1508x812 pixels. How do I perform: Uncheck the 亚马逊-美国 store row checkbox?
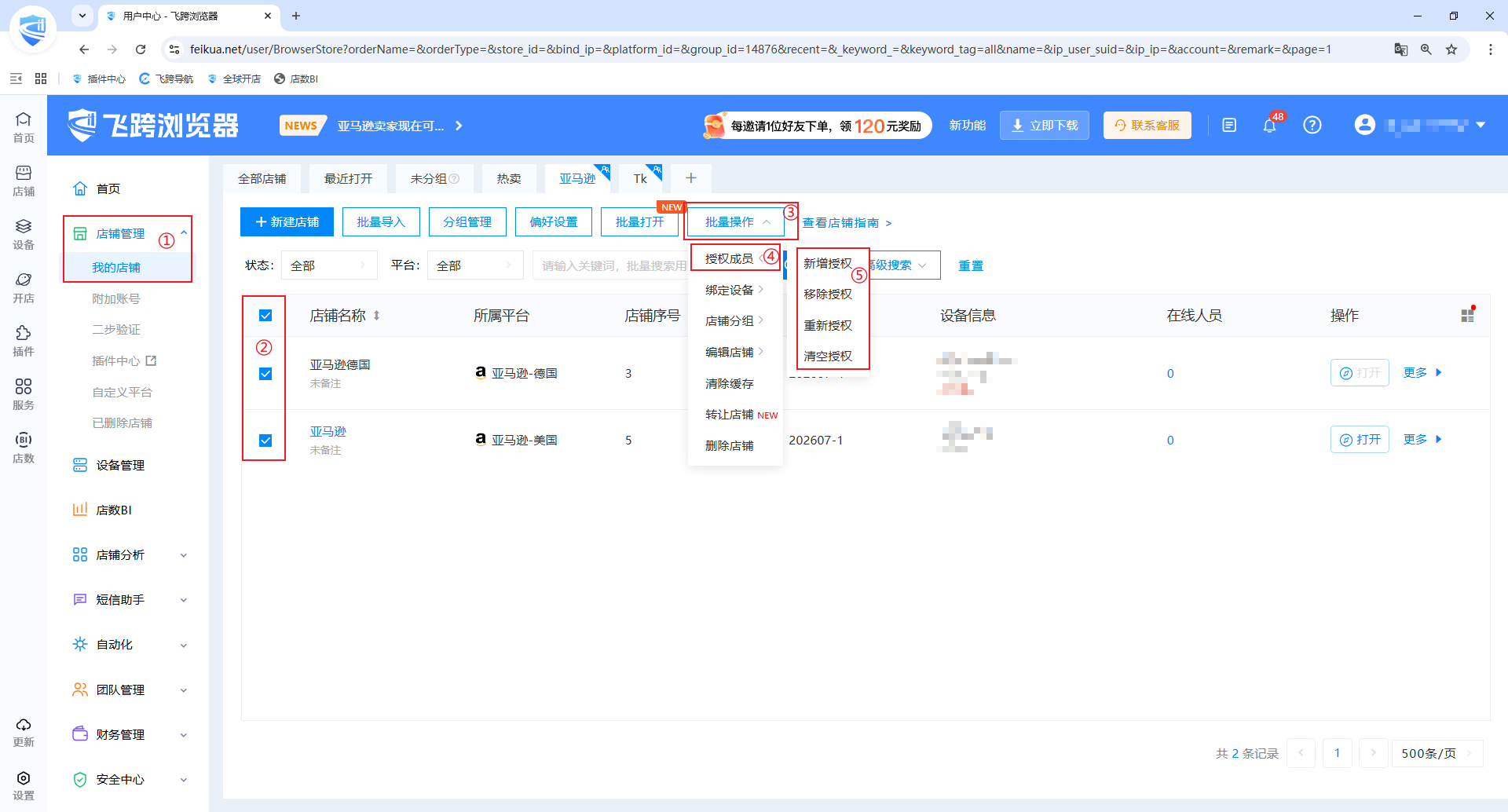pos(265,441)
